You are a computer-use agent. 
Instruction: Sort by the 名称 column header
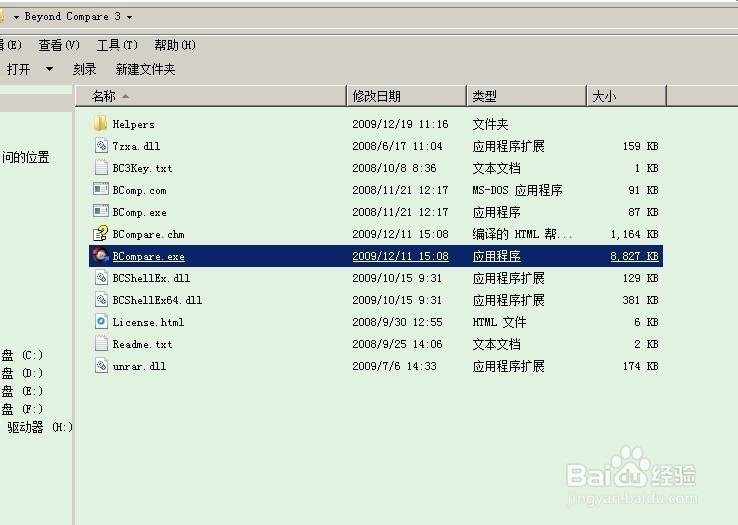coord(210,96)
